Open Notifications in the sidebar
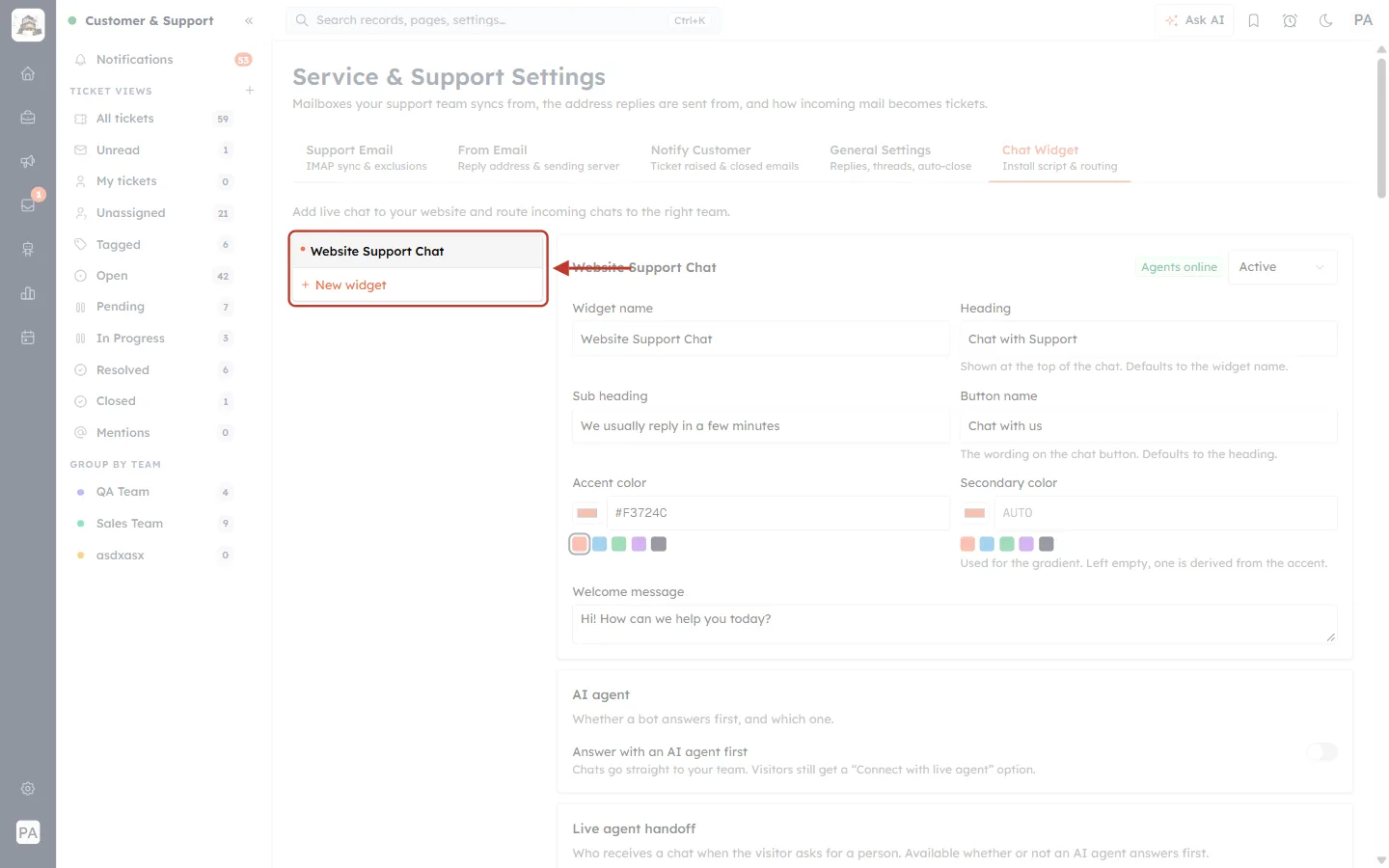This screenshot has height=868, width=1389. click(163, 60)
